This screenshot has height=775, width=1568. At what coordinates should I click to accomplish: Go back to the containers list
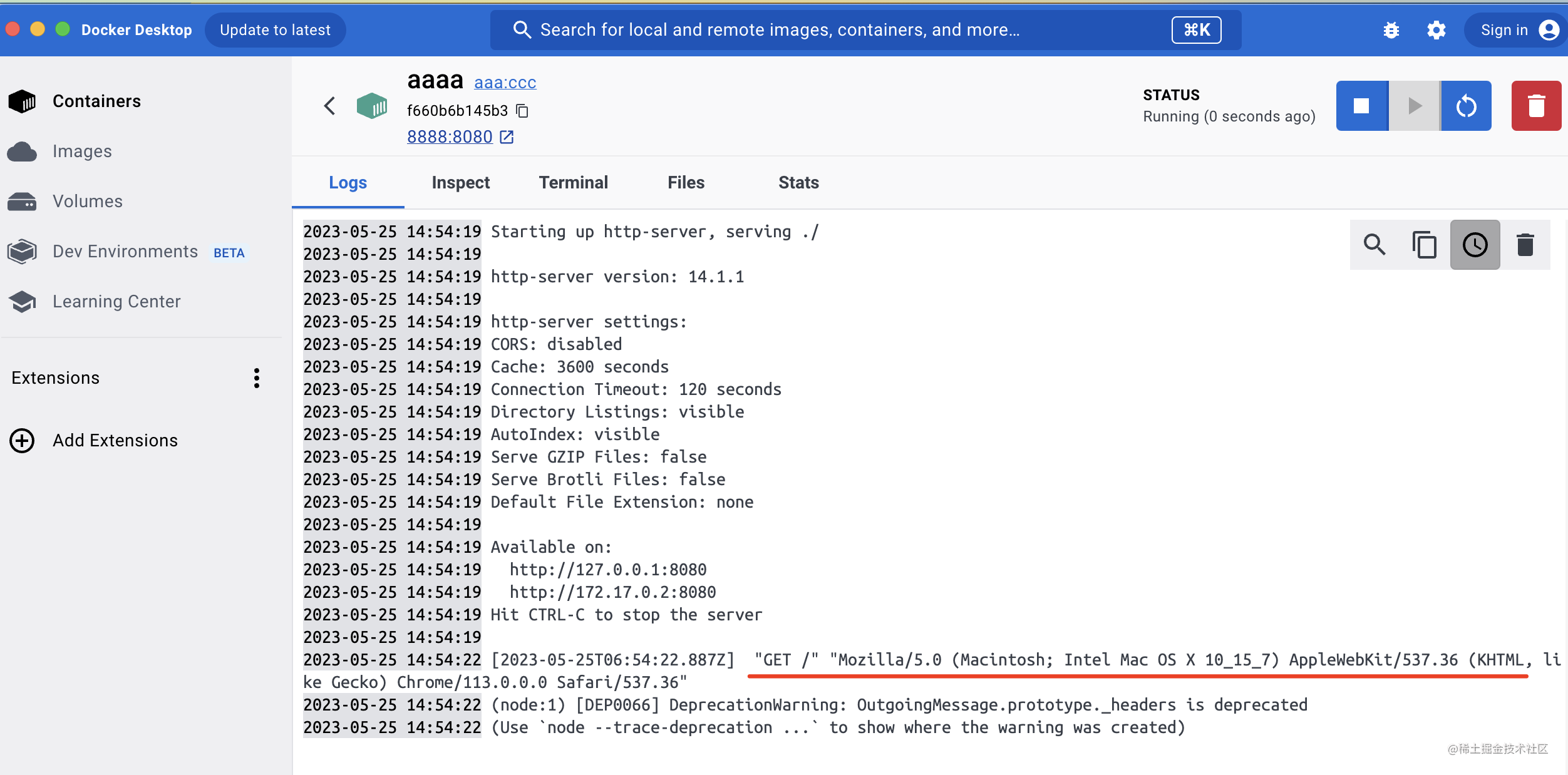[x=330, y=106]
